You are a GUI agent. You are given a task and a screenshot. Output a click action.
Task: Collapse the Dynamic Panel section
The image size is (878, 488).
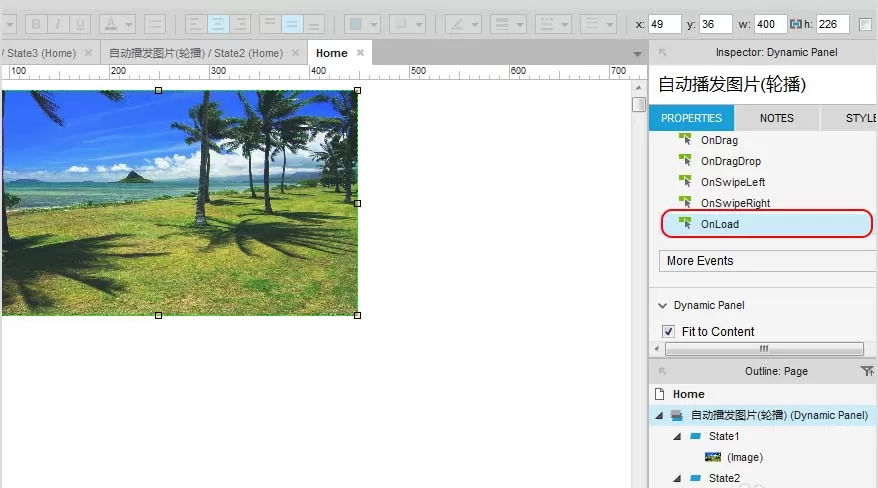click(x=663, y=306)
